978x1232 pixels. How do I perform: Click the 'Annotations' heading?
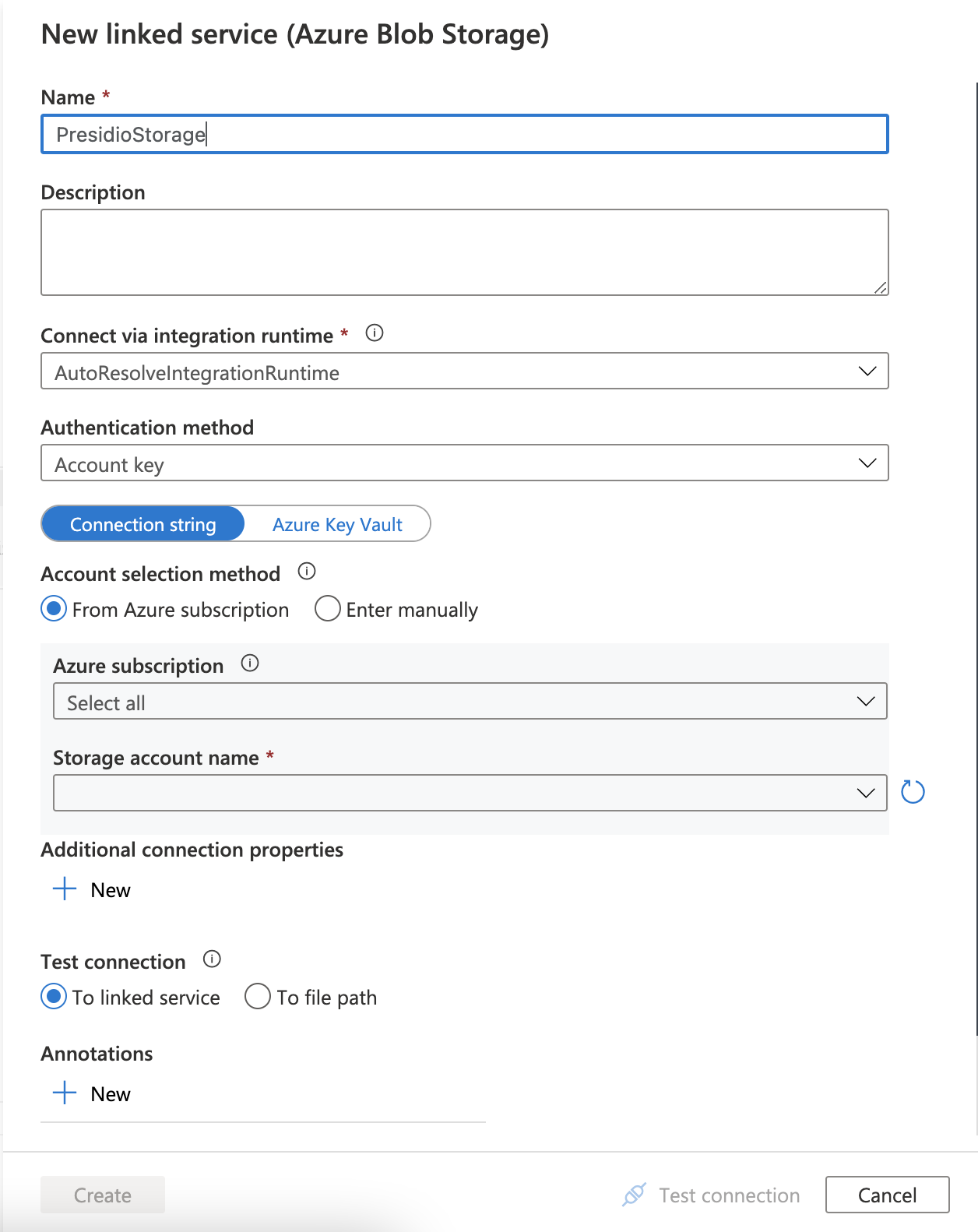97,1054
